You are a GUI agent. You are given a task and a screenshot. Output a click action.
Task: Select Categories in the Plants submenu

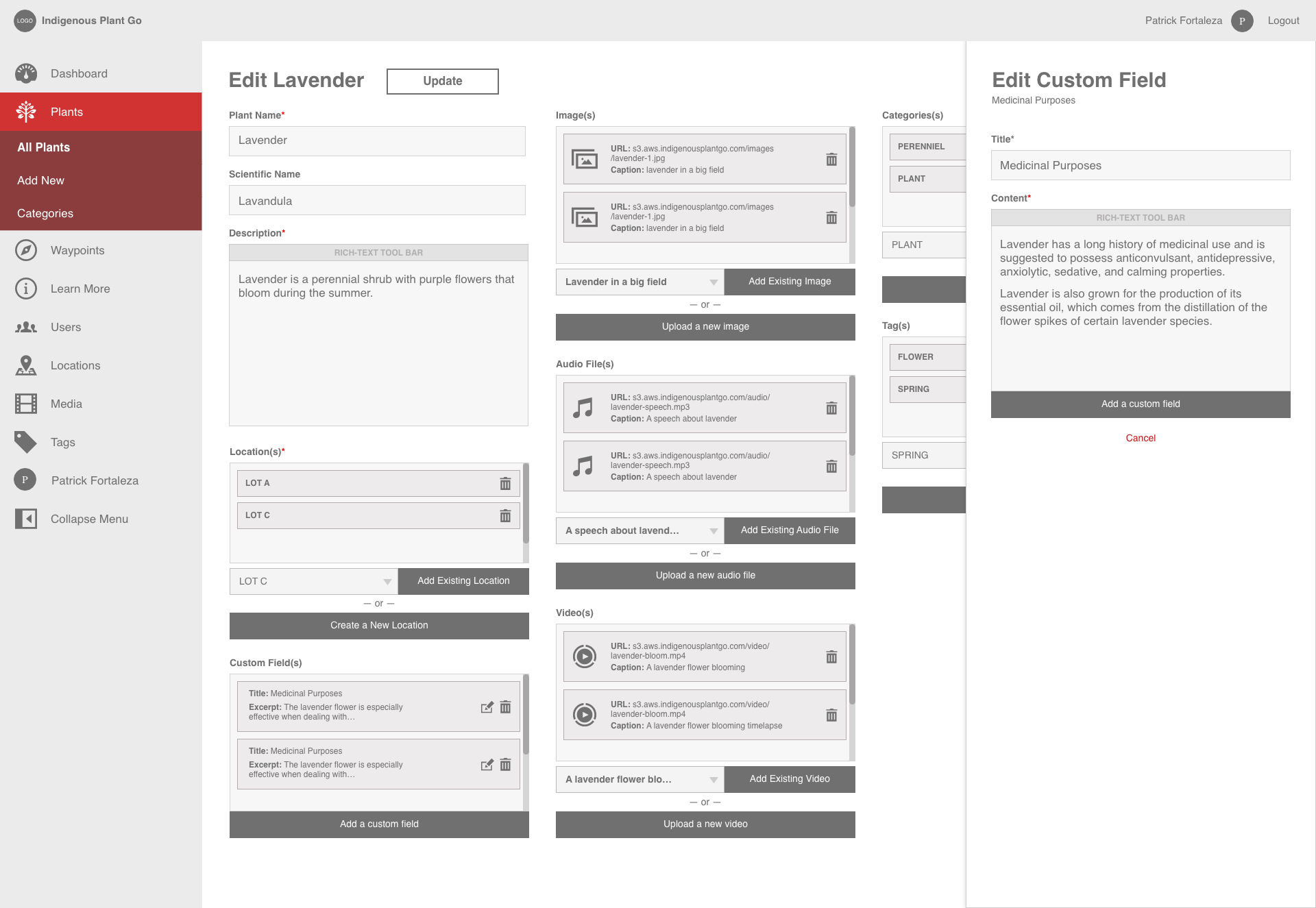45,213
